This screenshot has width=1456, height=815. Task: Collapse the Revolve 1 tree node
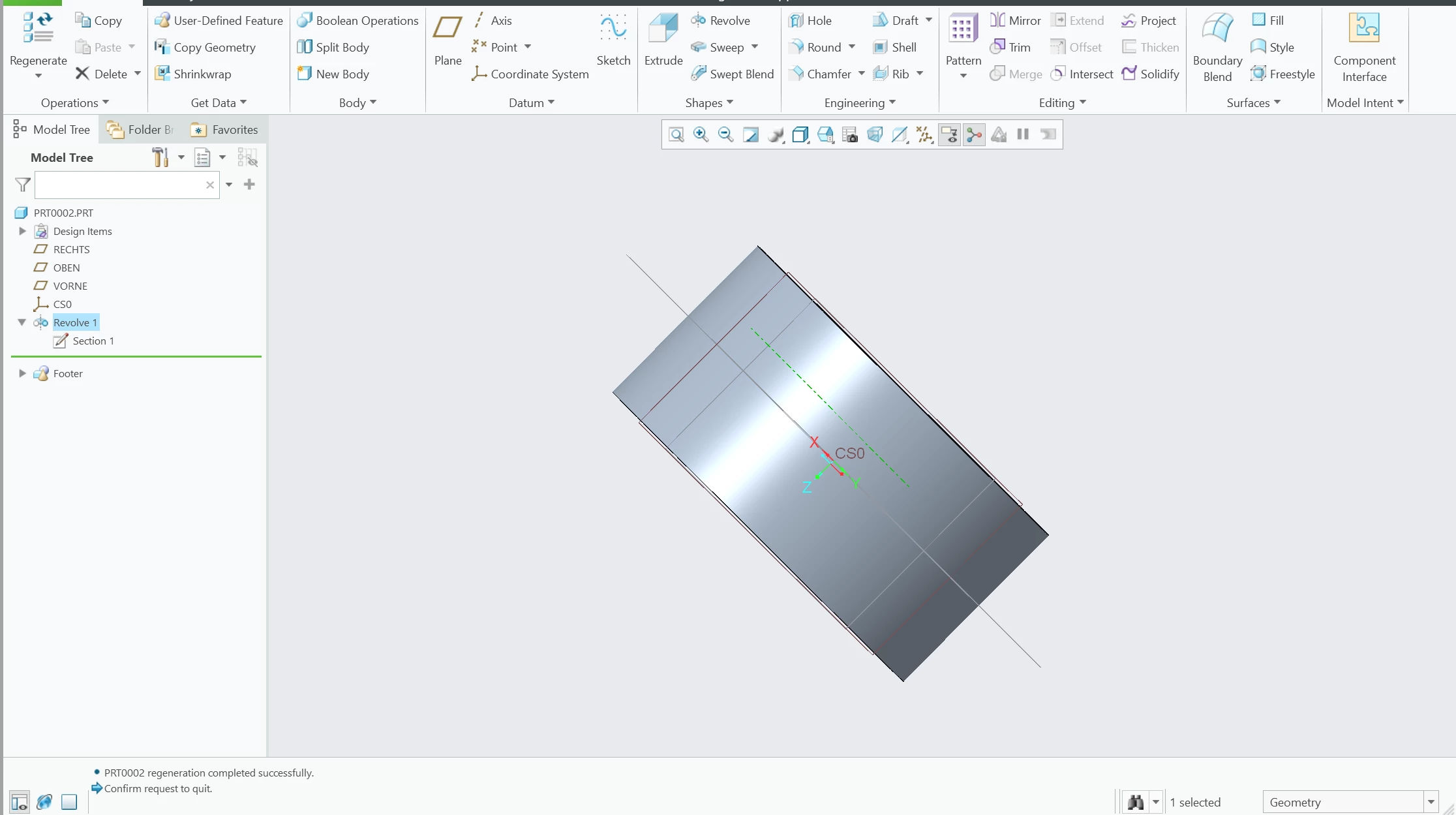tap(22, 322)
